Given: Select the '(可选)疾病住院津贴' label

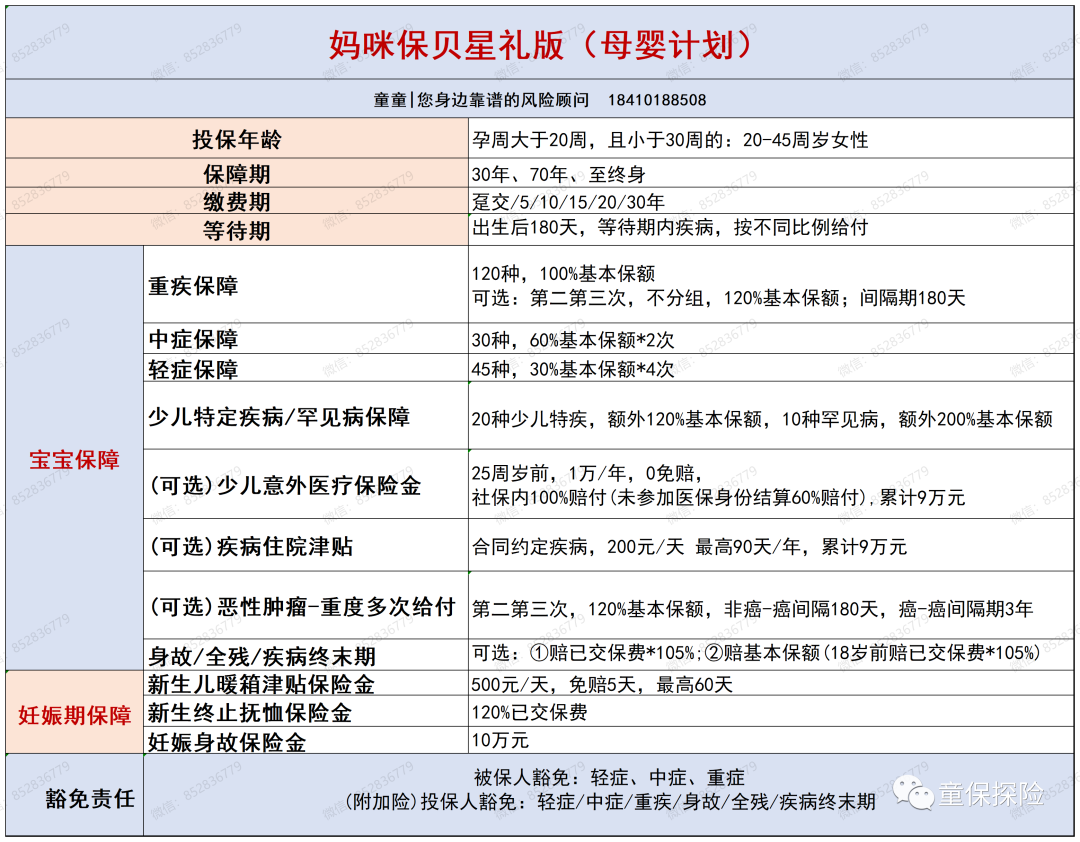Looking at the screenshot, I should click(306, 544).
